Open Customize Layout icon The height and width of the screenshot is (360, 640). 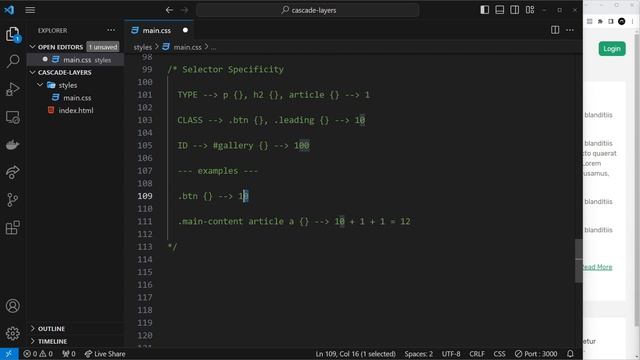(x=530, y=10)
